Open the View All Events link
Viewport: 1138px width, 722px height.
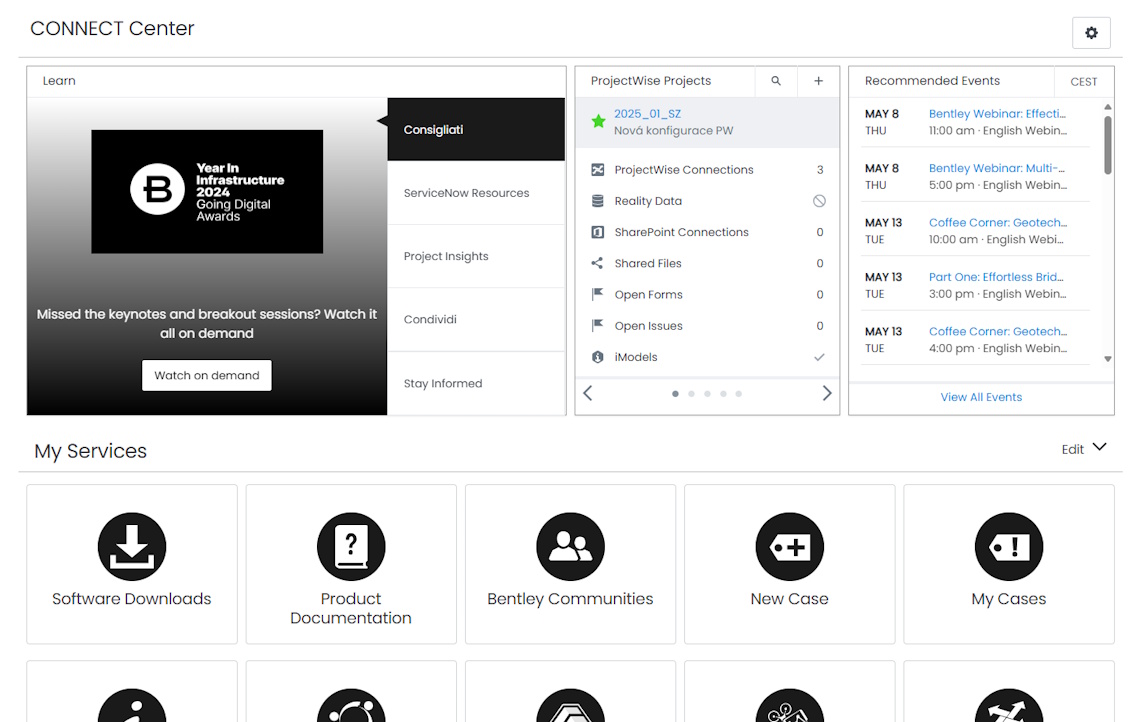[981, 397]
